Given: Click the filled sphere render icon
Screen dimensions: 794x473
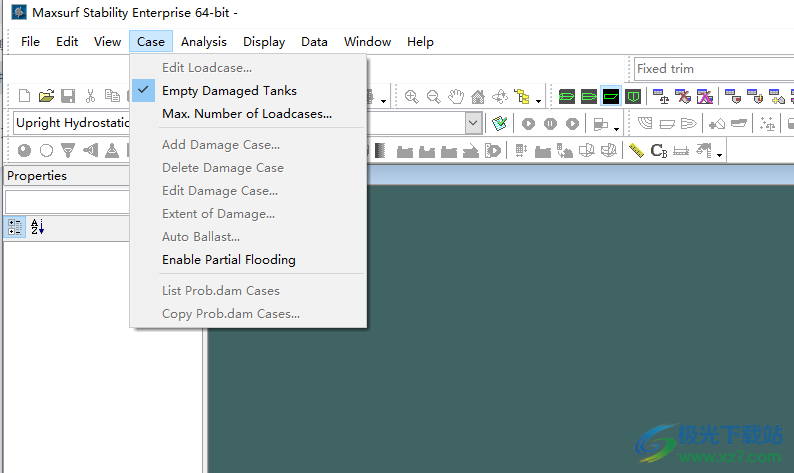Looking at the screenshot, I should 24,150.
